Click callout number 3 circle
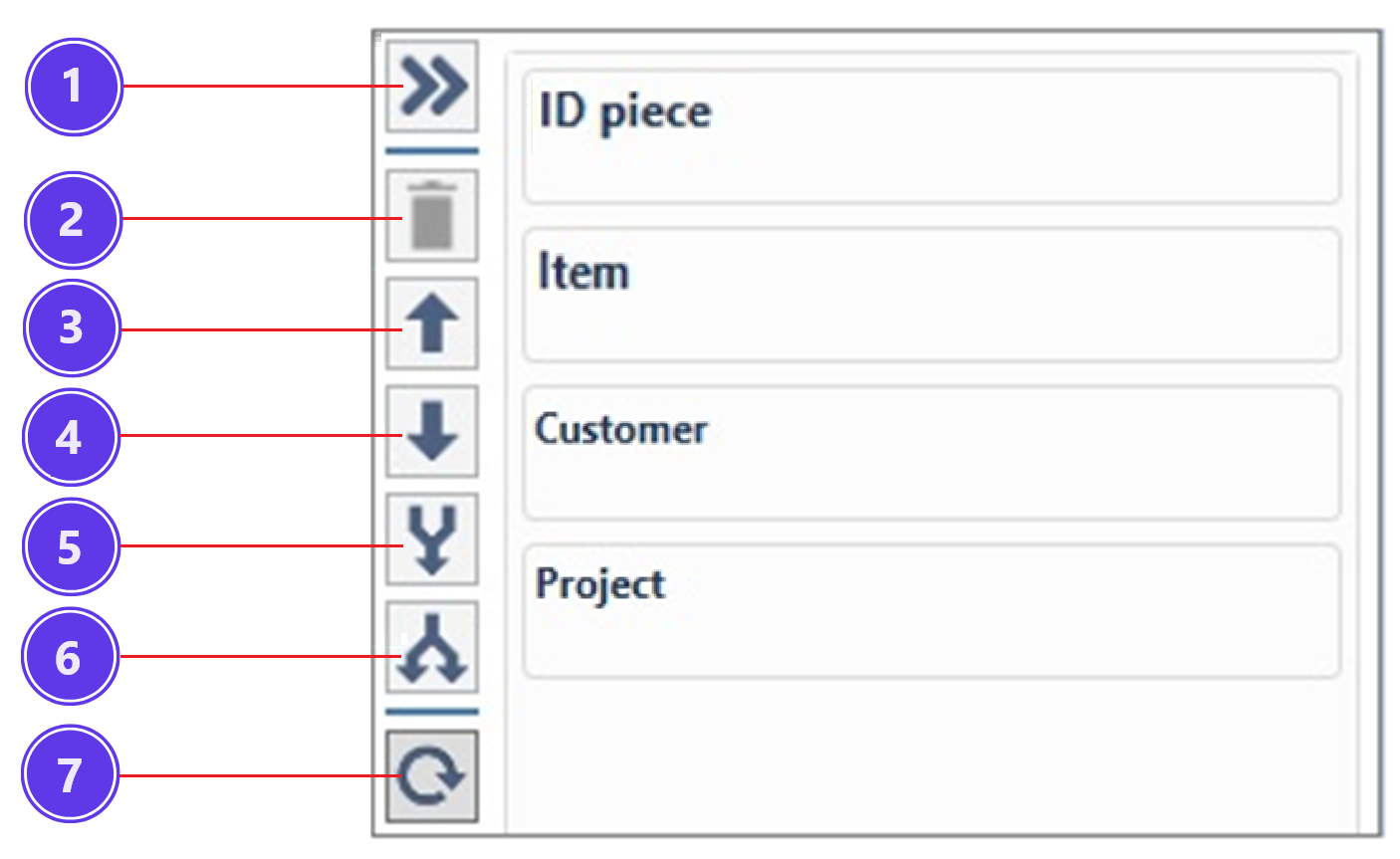 (x=72, y=327)
